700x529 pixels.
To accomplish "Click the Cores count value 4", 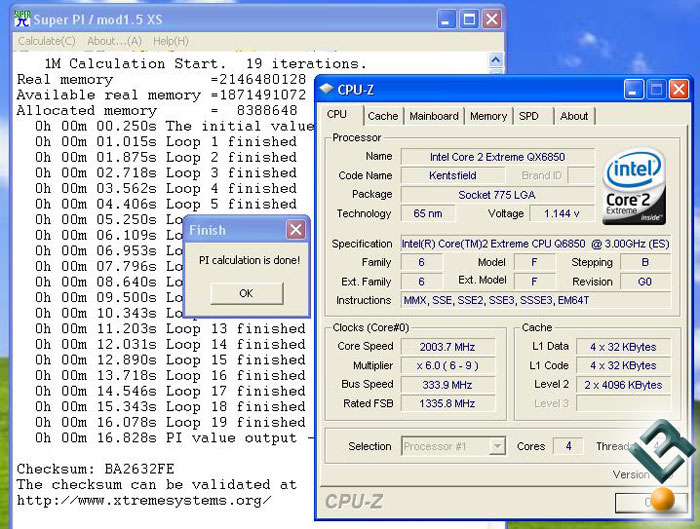I will tap(568, 446).
